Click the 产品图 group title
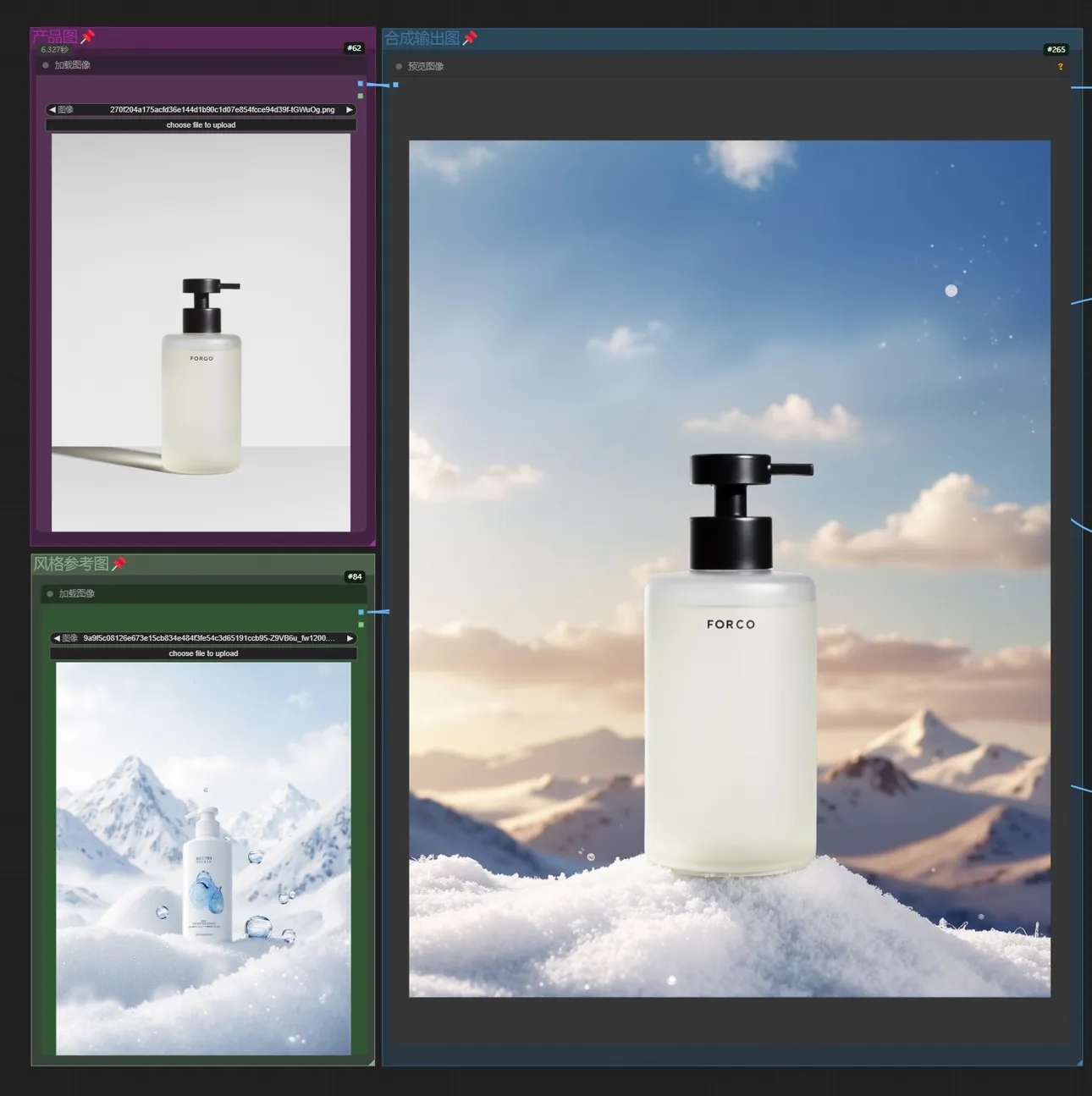 [54, 36]
